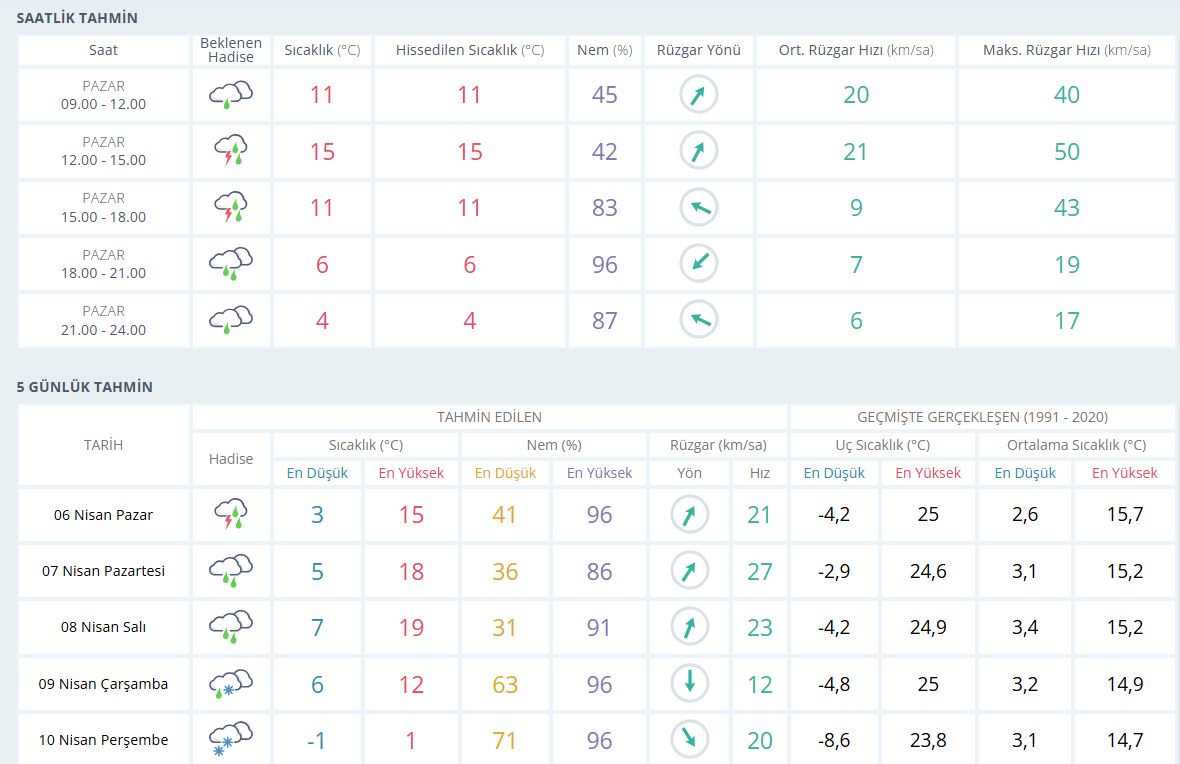Click the 5 Günlük Tahmin section title
1180x764 pixels.
85,387
